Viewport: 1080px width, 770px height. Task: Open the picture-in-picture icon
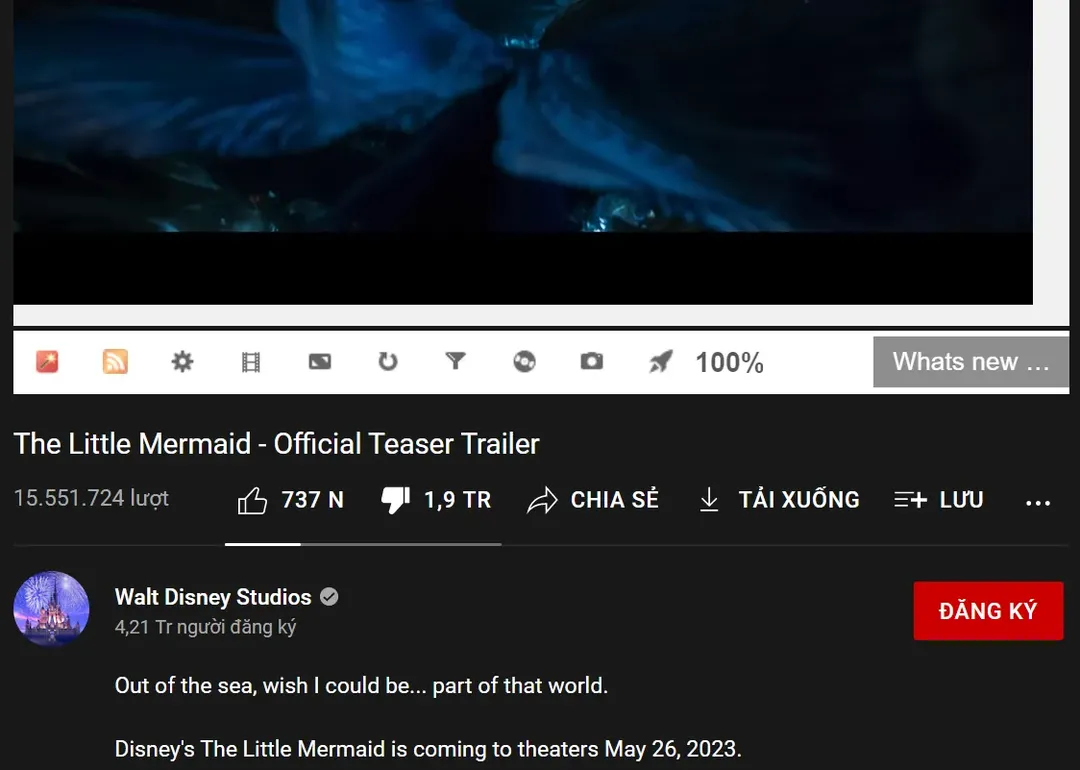(319, 362)
